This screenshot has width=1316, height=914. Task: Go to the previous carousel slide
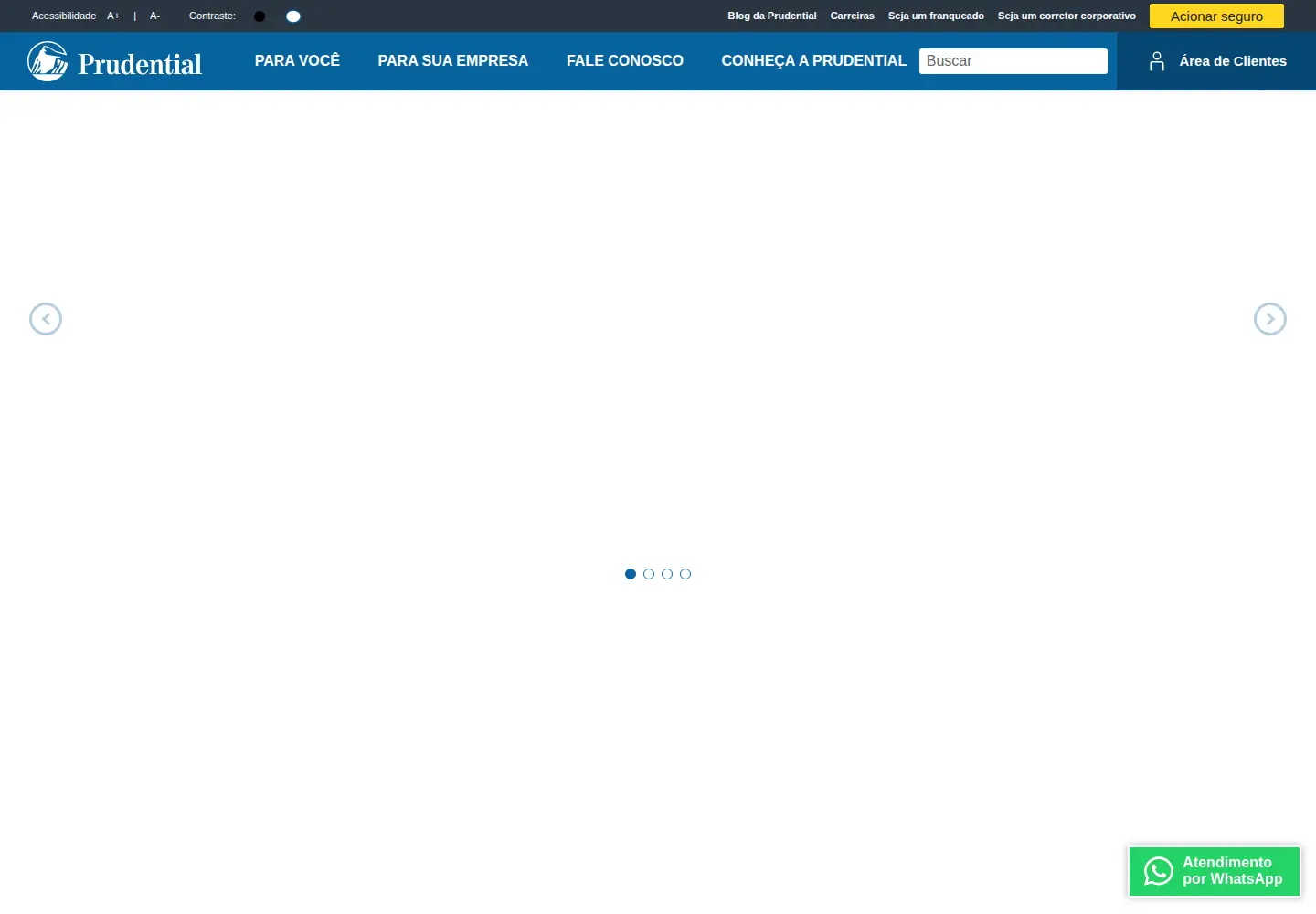point(46,319)
